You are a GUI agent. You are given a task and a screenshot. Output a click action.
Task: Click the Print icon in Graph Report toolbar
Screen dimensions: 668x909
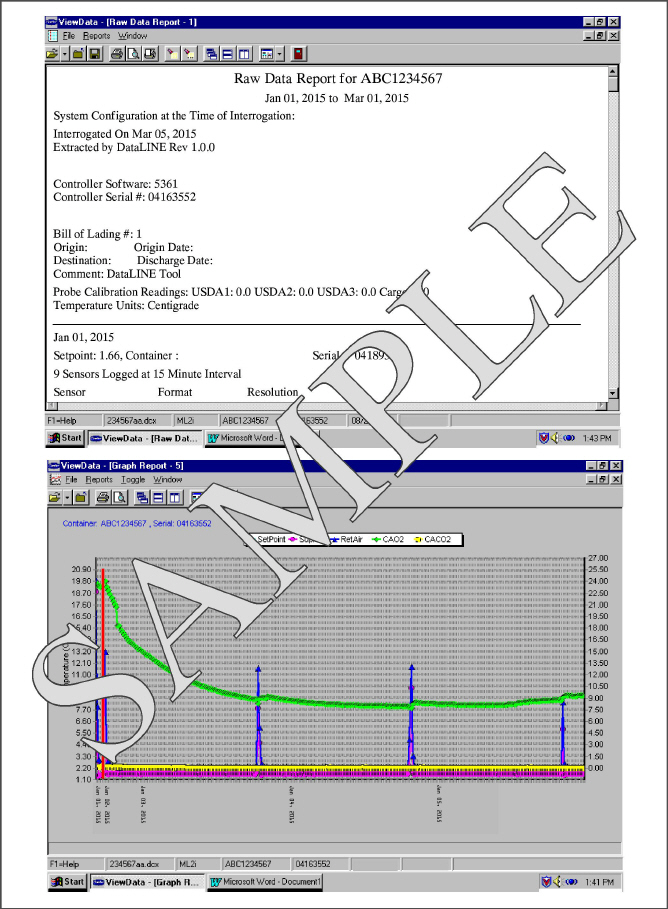[103, 497]
